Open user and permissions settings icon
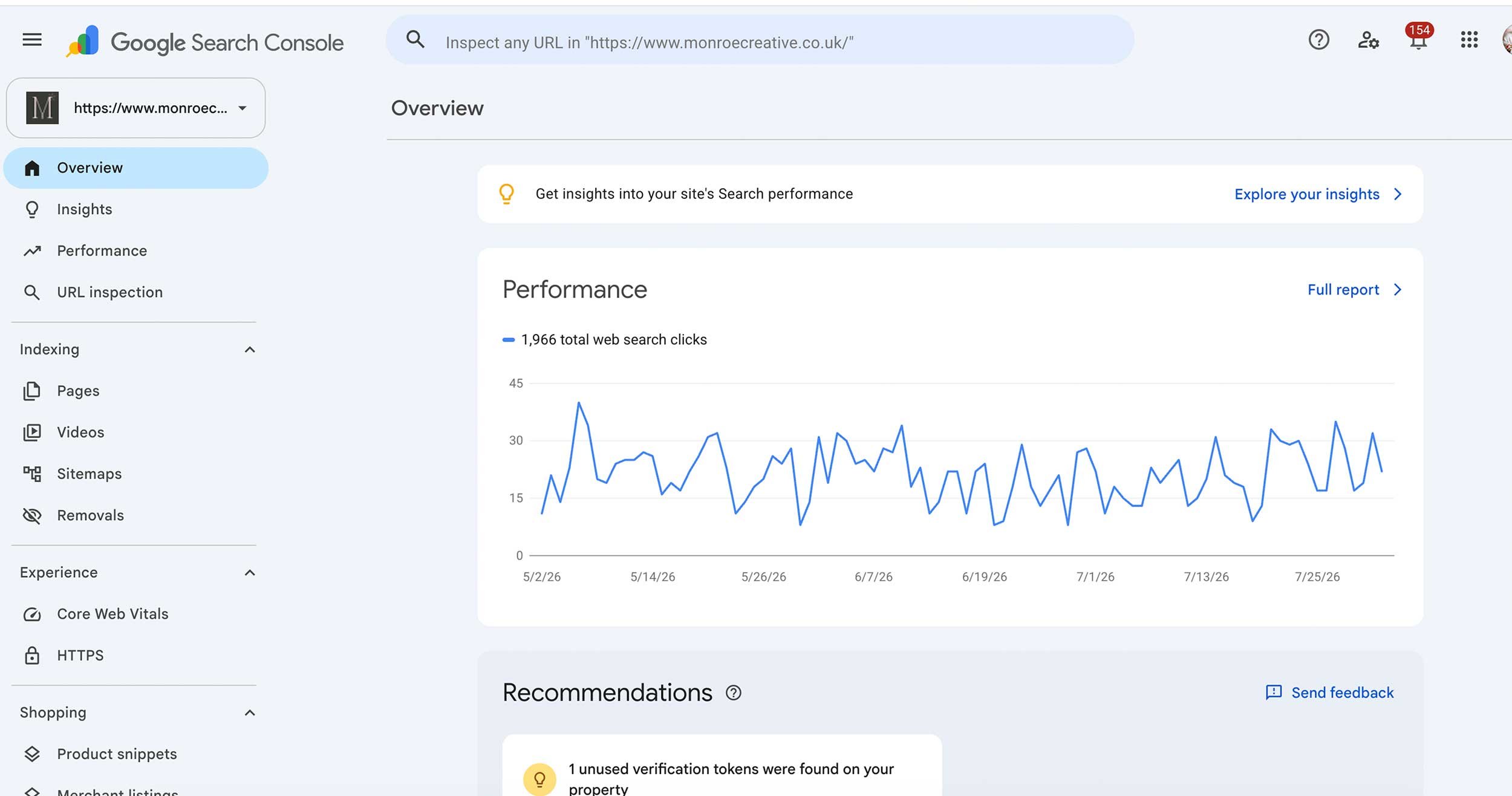1512x796 pixels. point(1368,40)
